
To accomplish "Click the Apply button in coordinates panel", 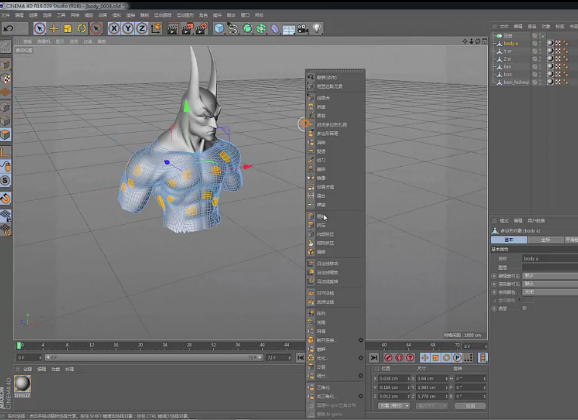I will click(470, 406).
